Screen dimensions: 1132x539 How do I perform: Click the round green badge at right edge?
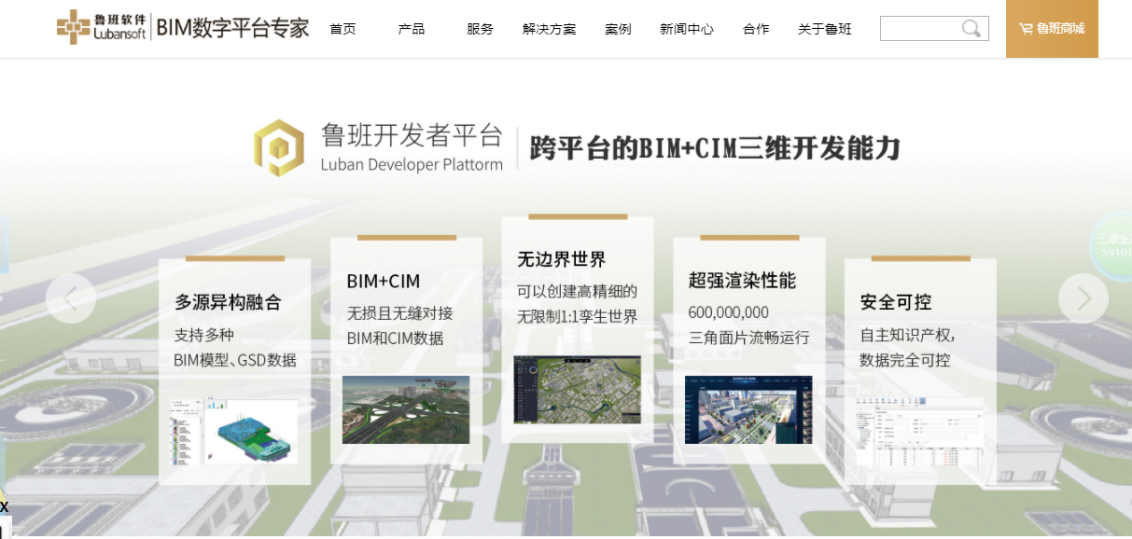tap(1112, 245)
